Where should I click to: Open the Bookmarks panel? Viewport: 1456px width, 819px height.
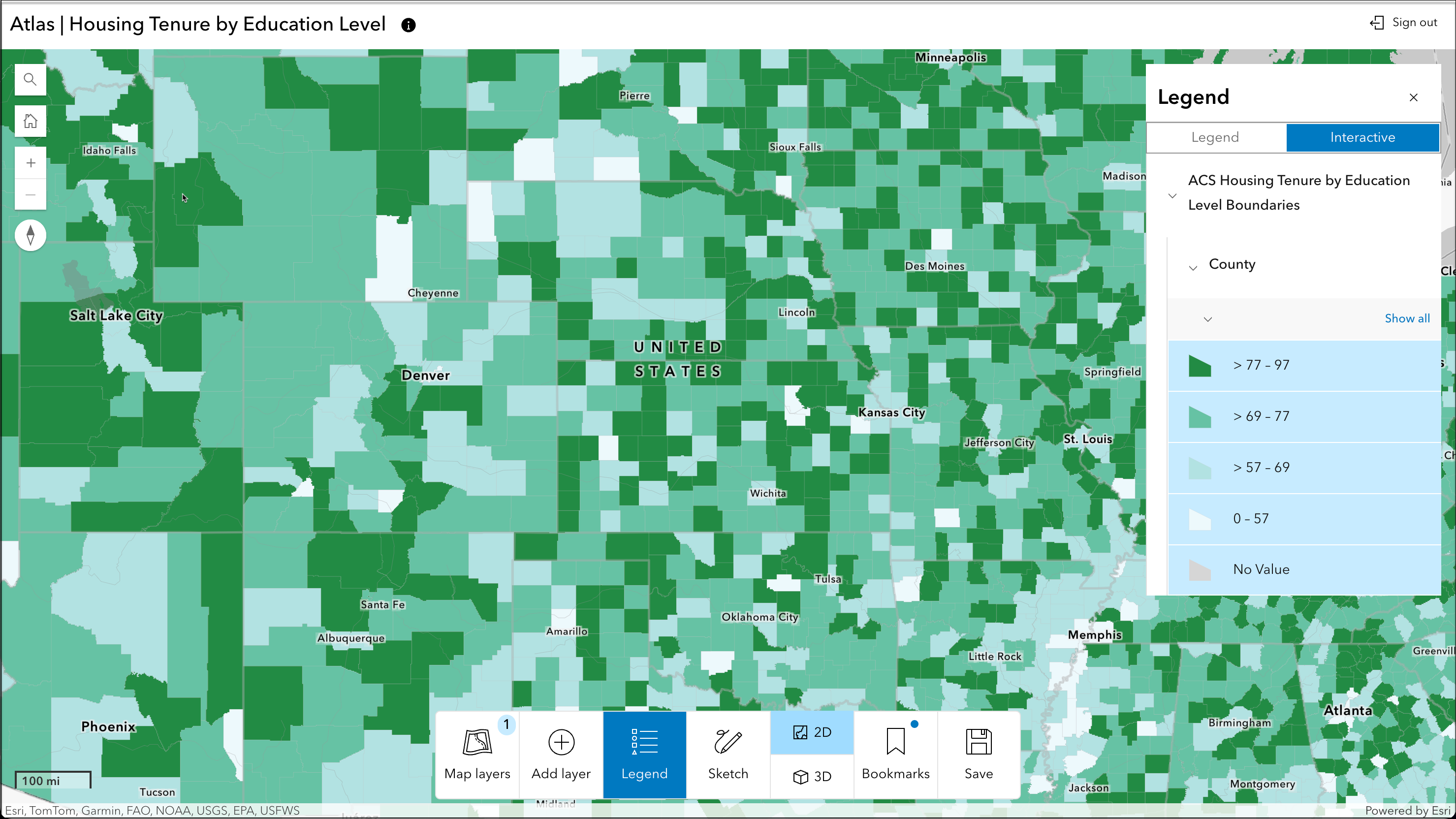895,755
